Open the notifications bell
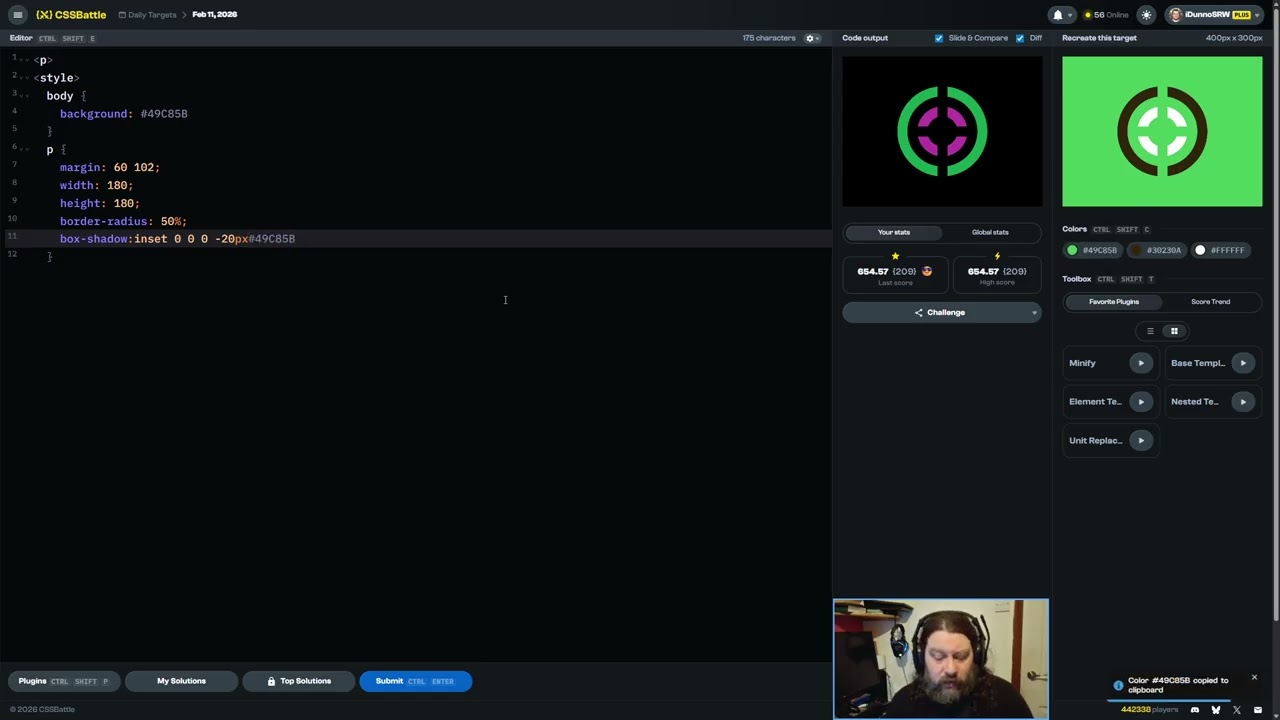The image size is (1280, 720). (1057, 15)
